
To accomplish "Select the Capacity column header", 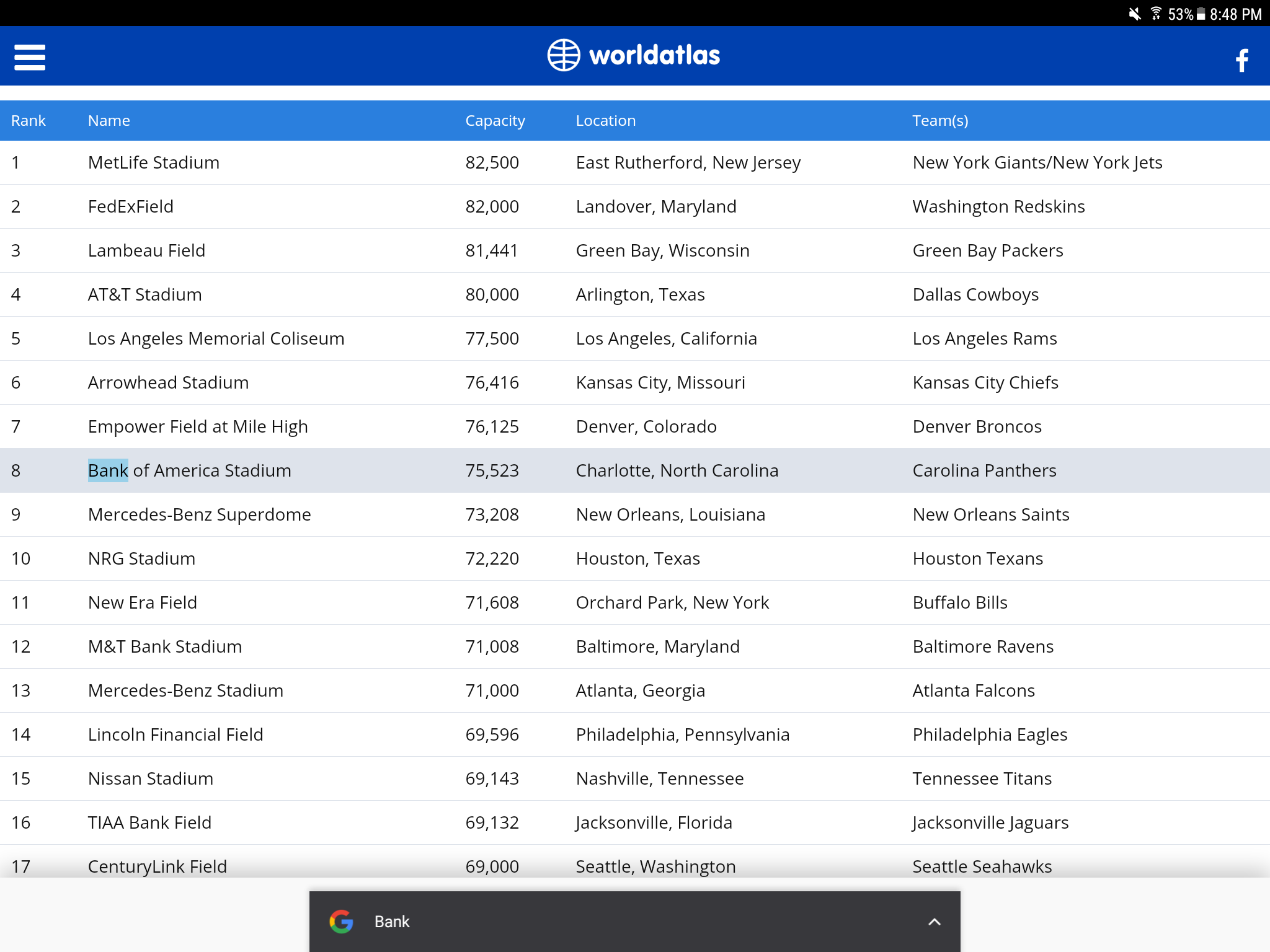I will click(495, 121).
